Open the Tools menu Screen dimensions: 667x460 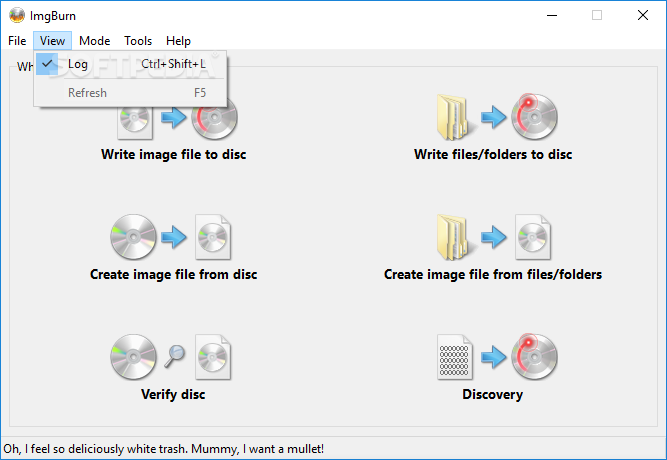[138, 41]
